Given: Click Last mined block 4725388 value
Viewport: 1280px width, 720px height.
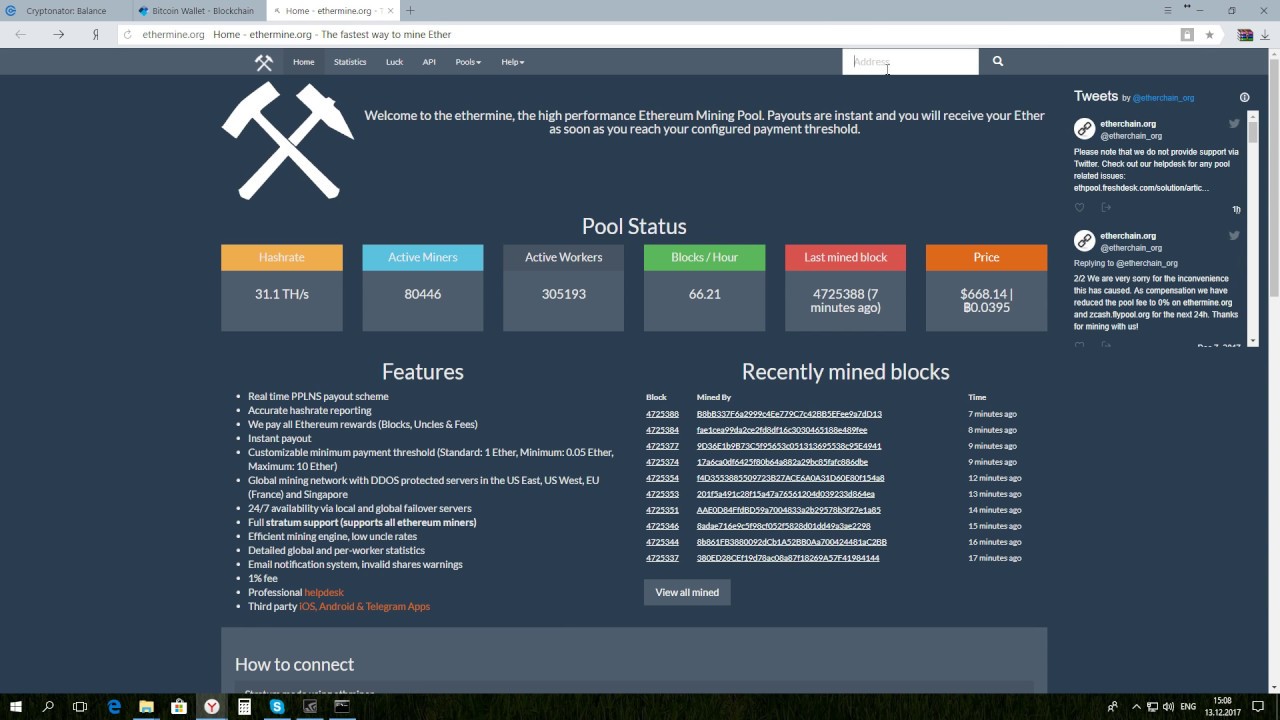Looking at the screenshot, I should click(845, 301).
